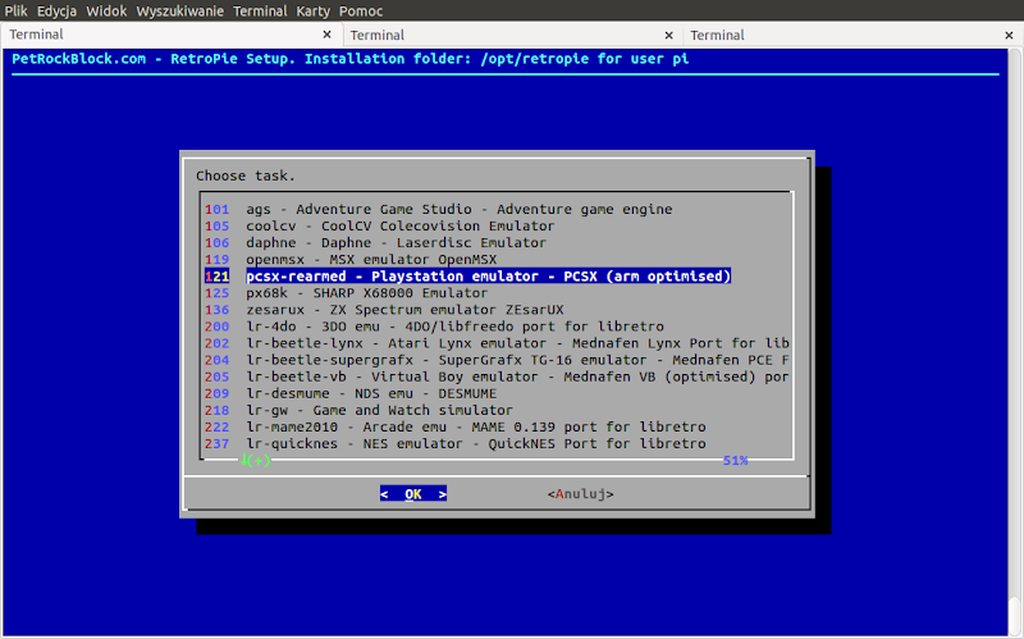Open the Plik menu
This screenshot has width=1024, height=639.
click(16, 11)
